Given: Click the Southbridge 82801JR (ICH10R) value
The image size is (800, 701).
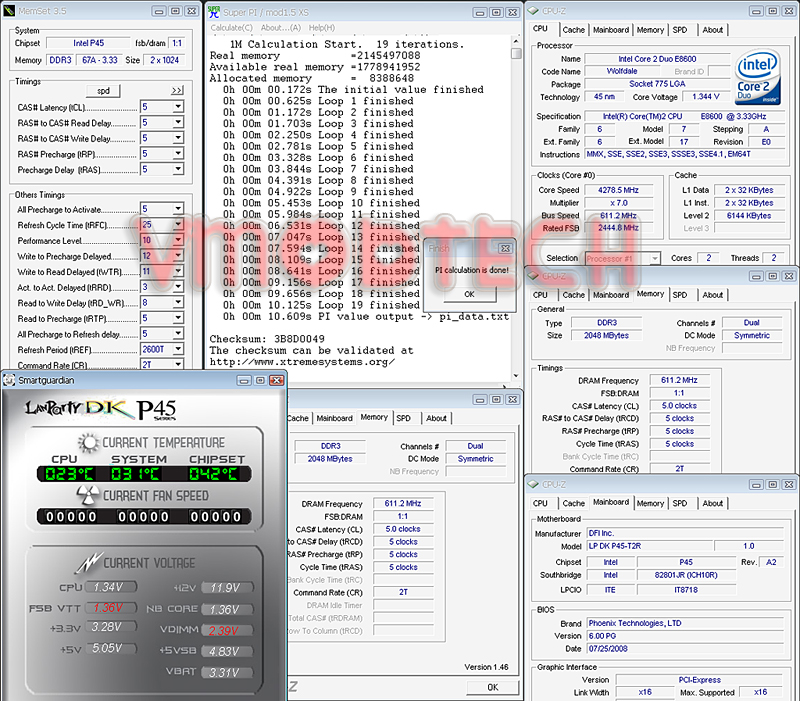Looking at the screenshot, I should pyautogui.click(x=686, y=575).
